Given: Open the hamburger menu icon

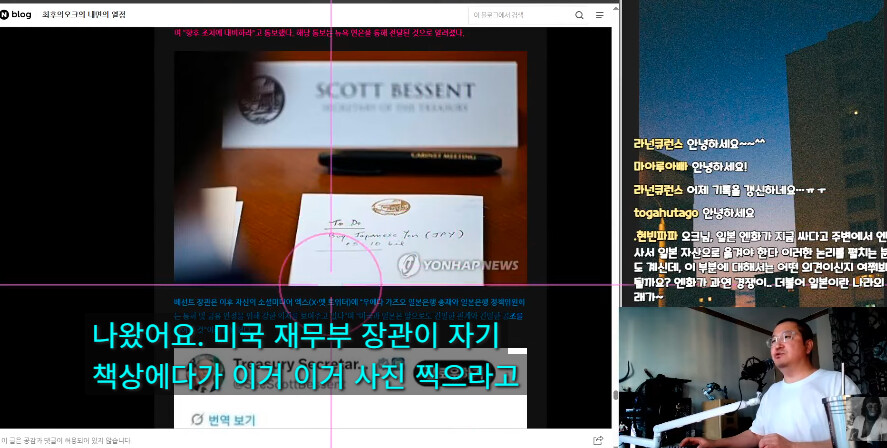Looking at the screenshot, I should (600, 15).
